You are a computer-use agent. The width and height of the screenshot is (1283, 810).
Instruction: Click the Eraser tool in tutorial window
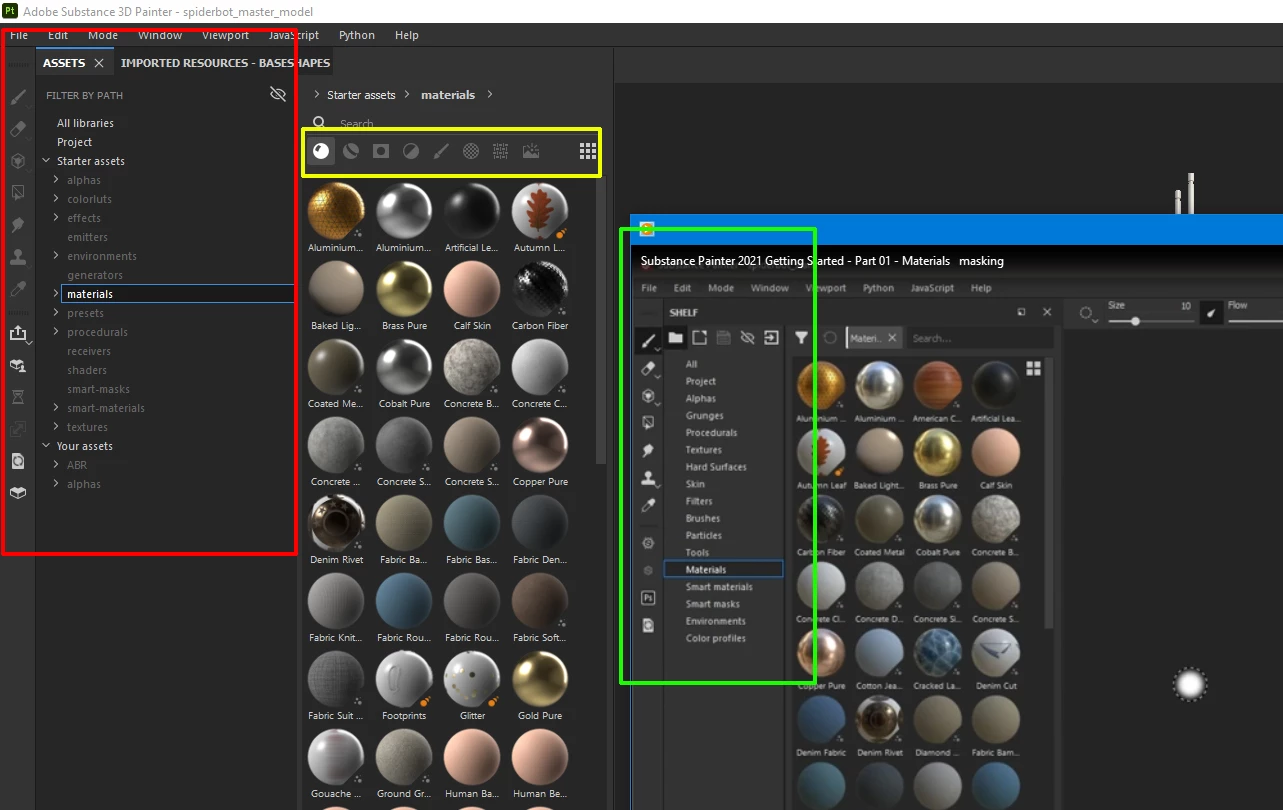pos(648,369)
